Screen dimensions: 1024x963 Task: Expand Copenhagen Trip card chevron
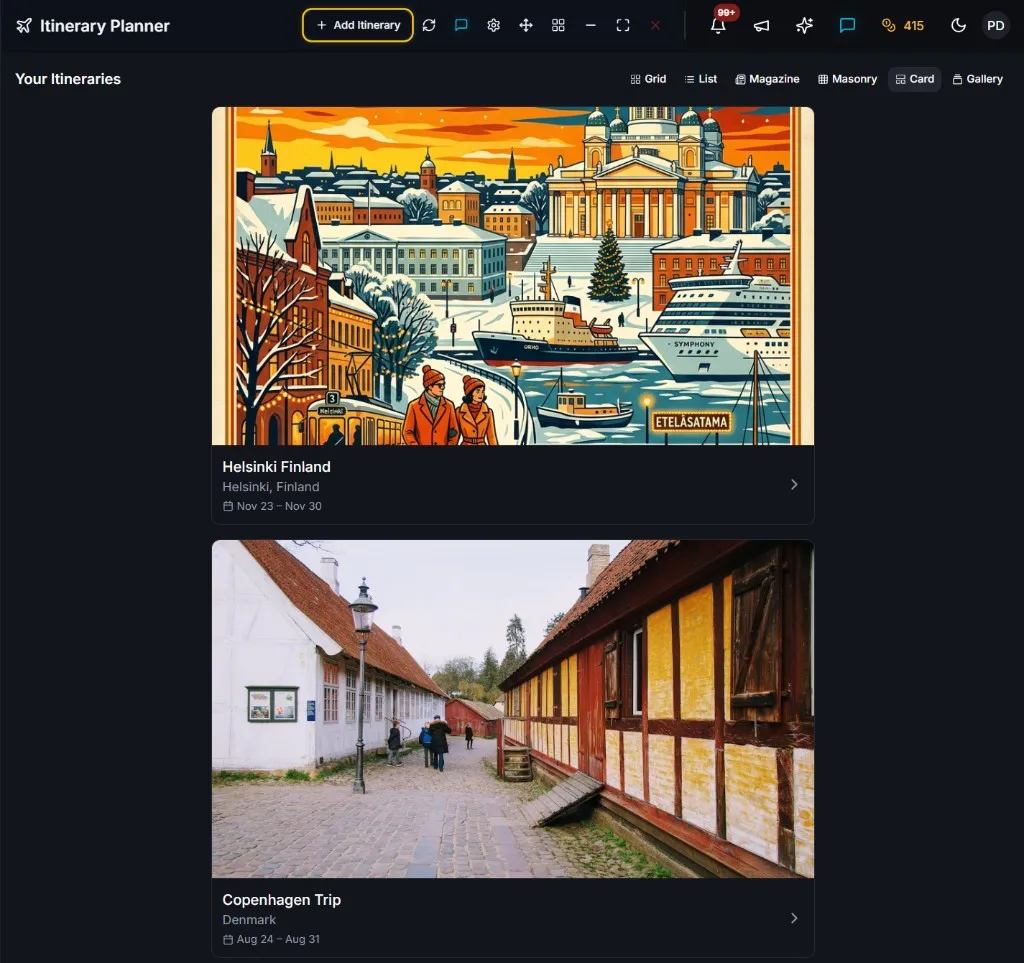794,918
